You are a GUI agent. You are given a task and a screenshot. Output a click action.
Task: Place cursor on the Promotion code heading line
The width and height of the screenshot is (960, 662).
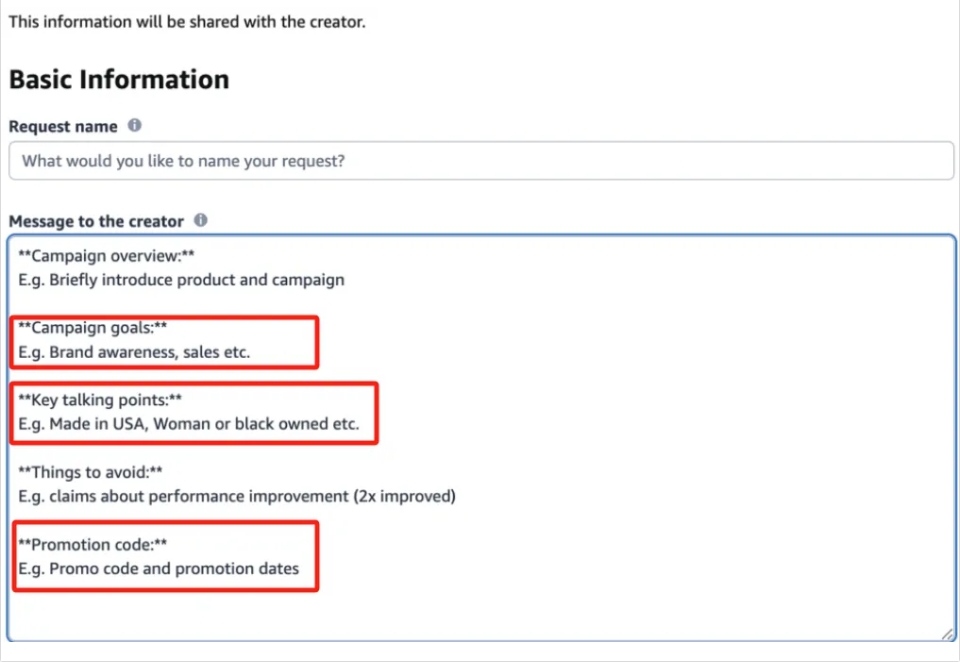pos(92,544)
